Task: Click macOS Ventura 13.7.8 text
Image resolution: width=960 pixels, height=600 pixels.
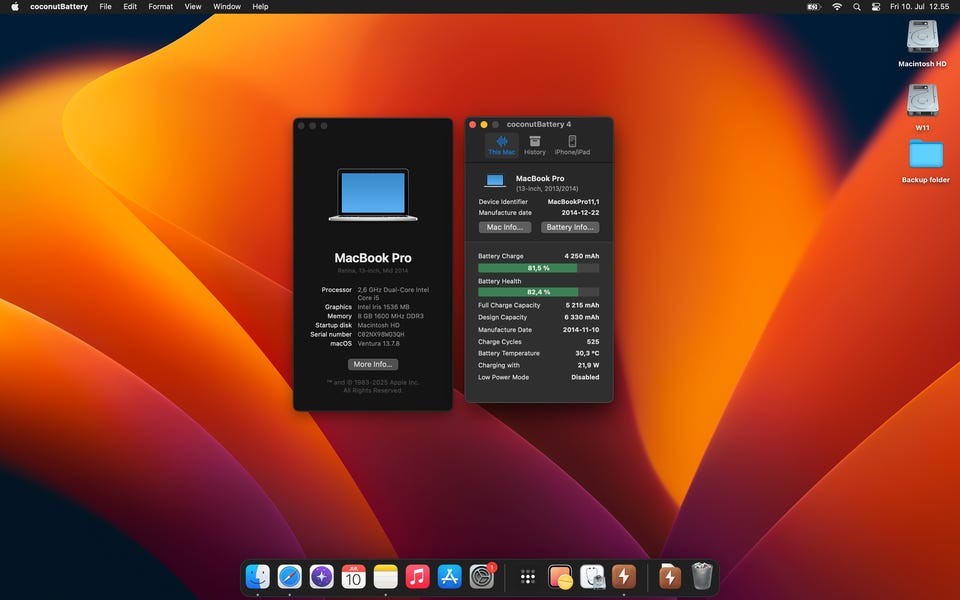Action: click(x=378, y=343)
